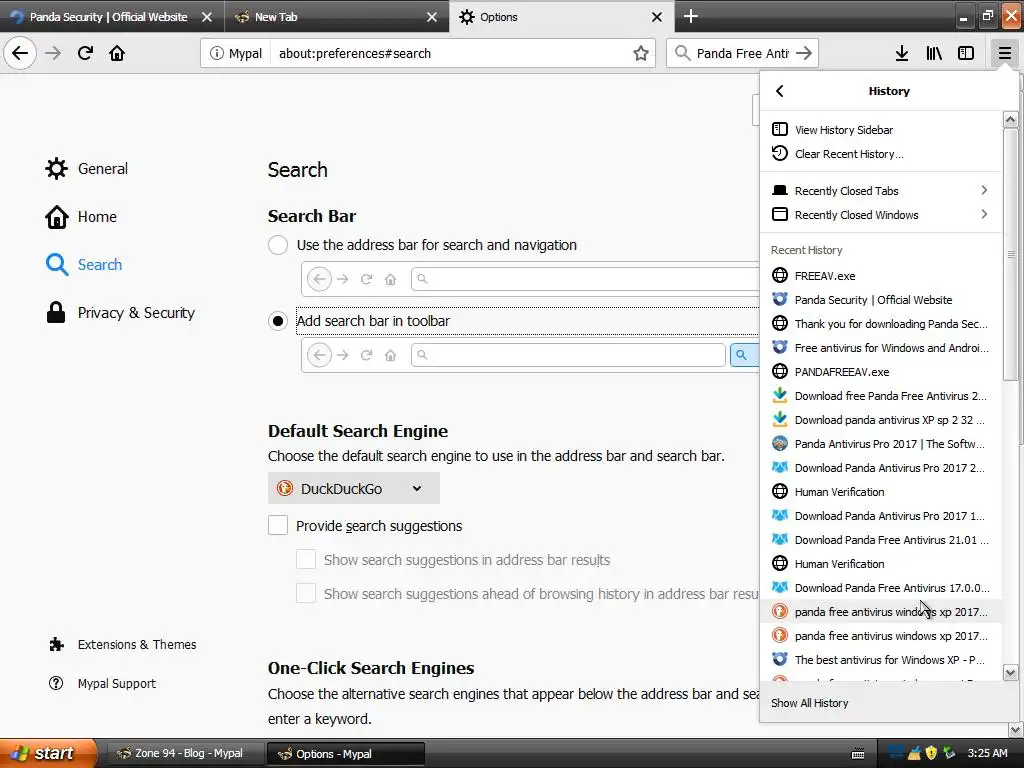Switch to Zone 94 - Blog taskbar window
The width and height of the screenshot is (1024, 768).
tap(185, 754)
